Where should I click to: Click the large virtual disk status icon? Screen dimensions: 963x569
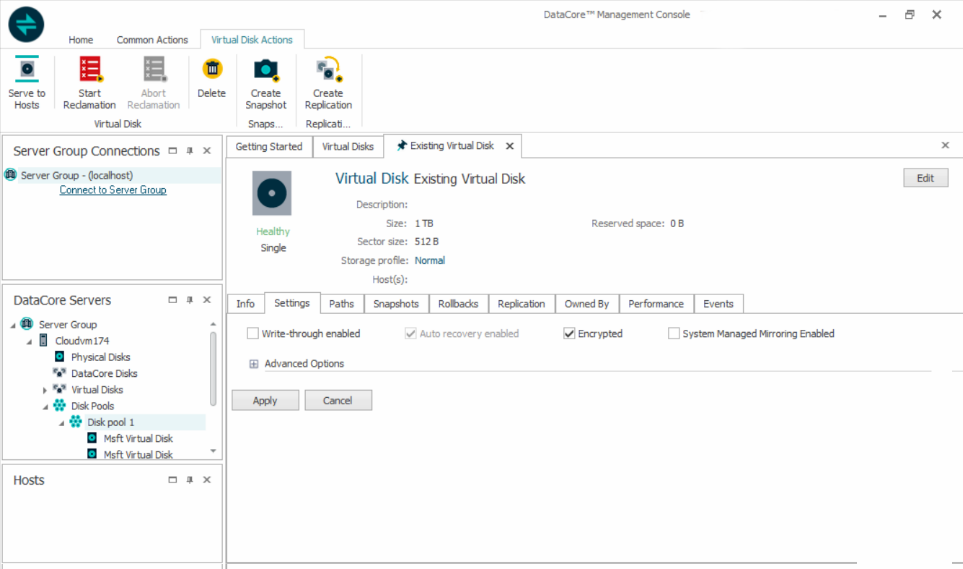click(x=273, y=194)
